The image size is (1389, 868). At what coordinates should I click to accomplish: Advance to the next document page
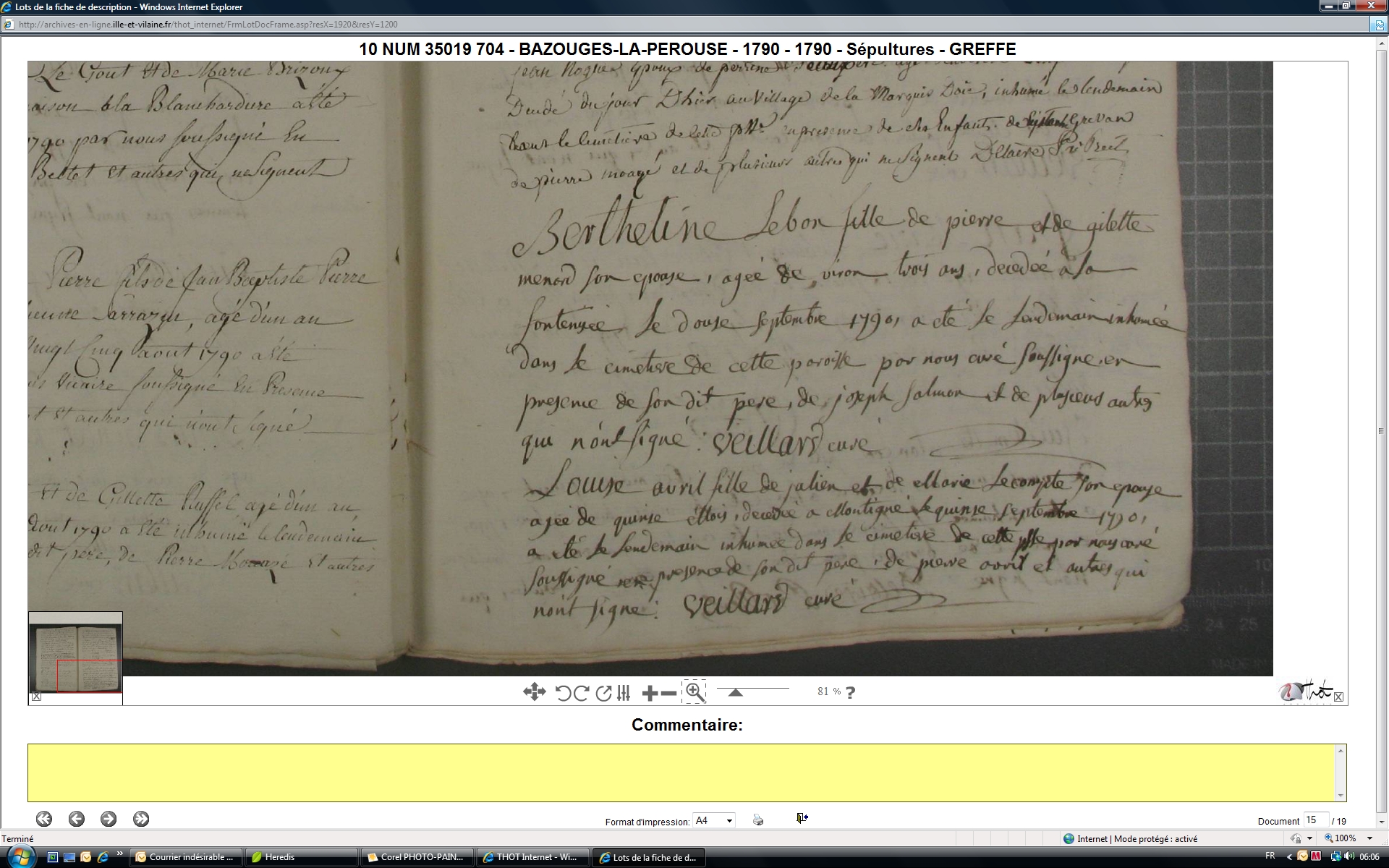(x=109, y=819)
